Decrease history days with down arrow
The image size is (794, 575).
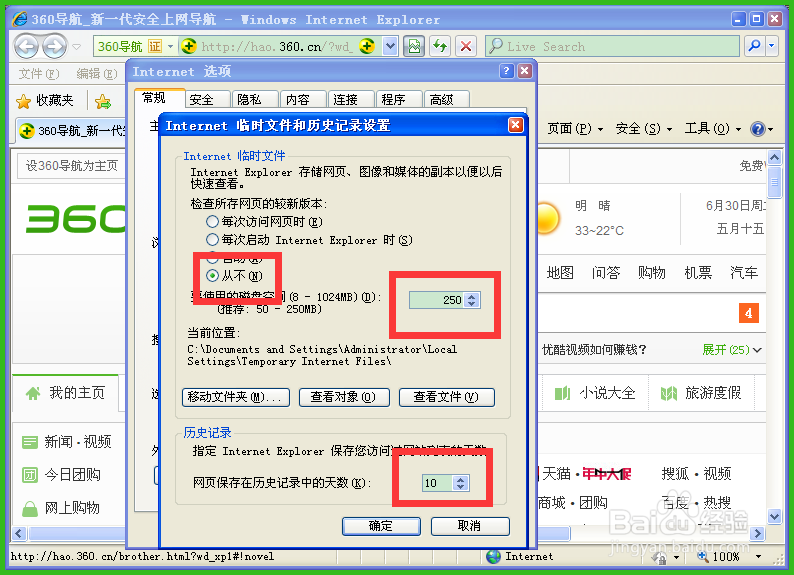coord(460,486)
